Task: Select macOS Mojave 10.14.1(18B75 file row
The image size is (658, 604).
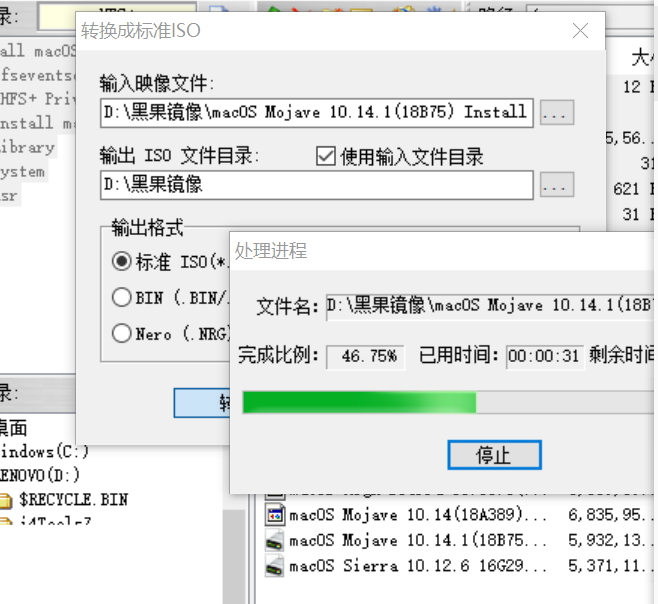Action: point(460,541)
